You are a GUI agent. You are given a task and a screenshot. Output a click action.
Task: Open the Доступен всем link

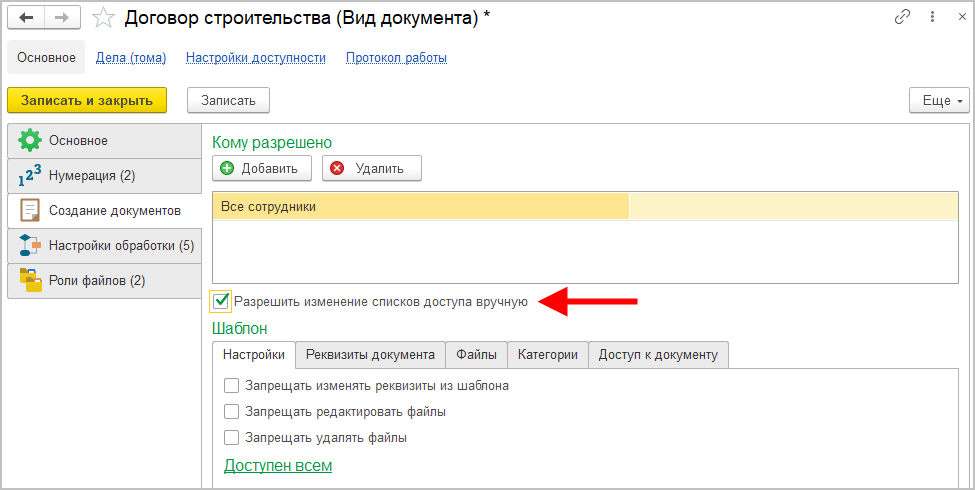pyautogui.click(x=278, y=466)
